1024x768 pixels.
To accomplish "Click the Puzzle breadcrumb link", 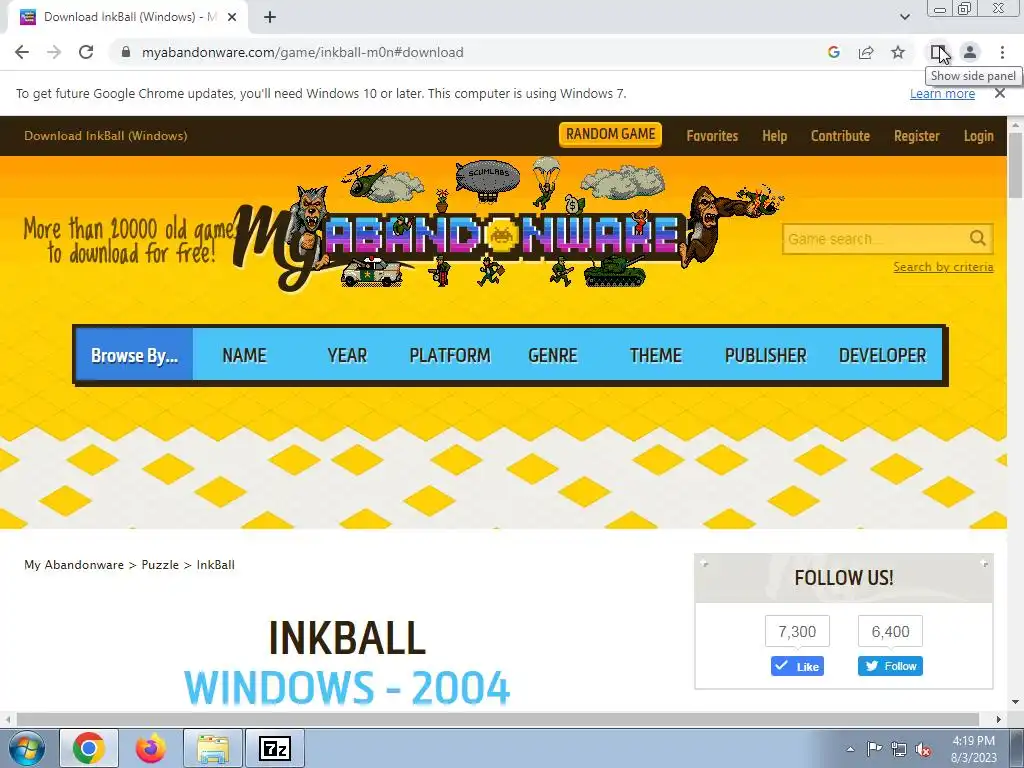I will tap(160, 565).
